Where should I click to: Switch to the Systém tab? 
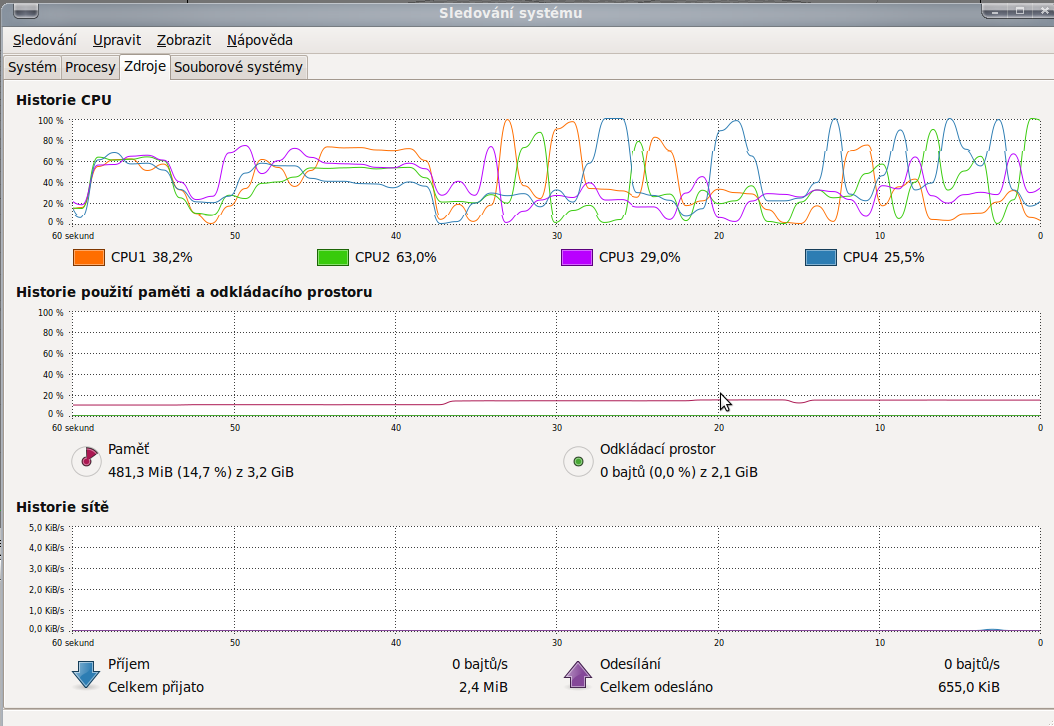pyautogui.click(x=32, y=67)
